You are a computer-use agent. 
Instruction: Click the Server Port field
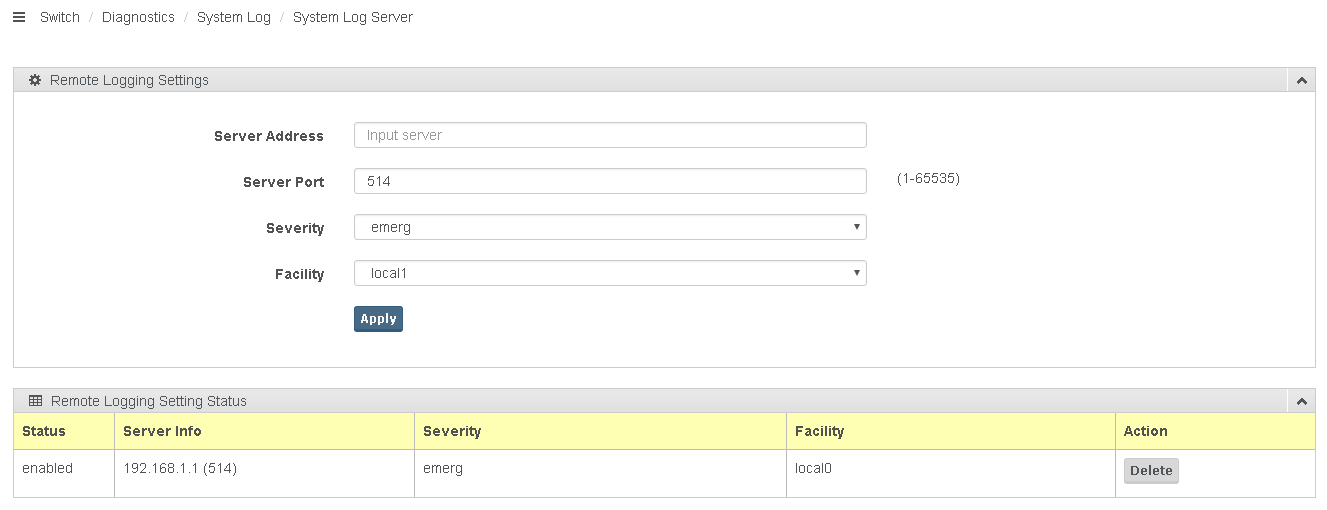click(x=610, y=181)
